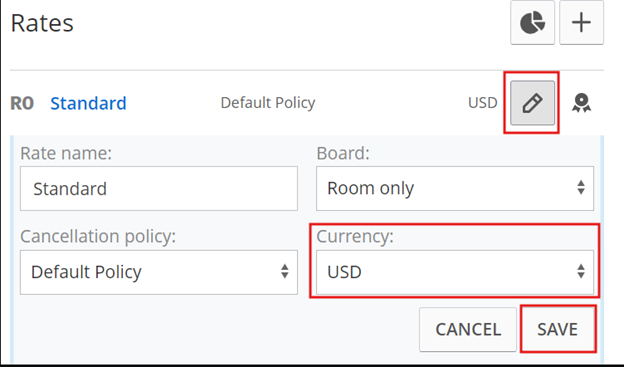Expand the Default Policy cancellation dropdown
The image size is (624, 367).
(x=159, y=272)
